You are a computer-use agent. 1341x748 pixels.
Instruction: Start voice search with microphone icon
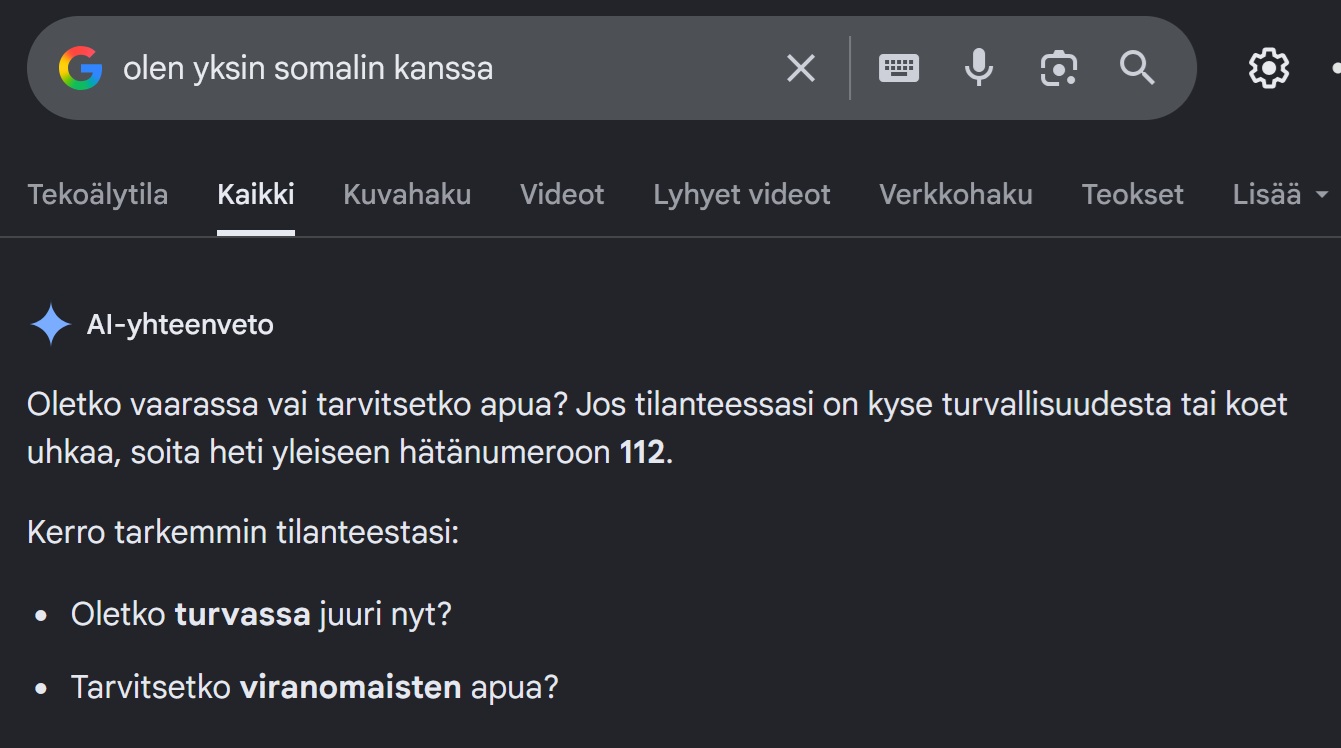979,68
